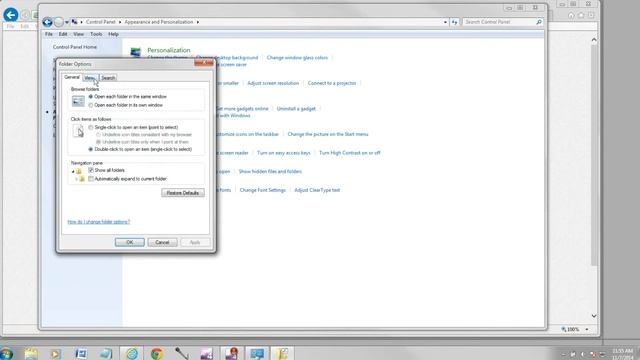640x360 pixels.
Task: Click the Control Panel forward arrow button
Action: pyautogui.click(x=59, y=22)
